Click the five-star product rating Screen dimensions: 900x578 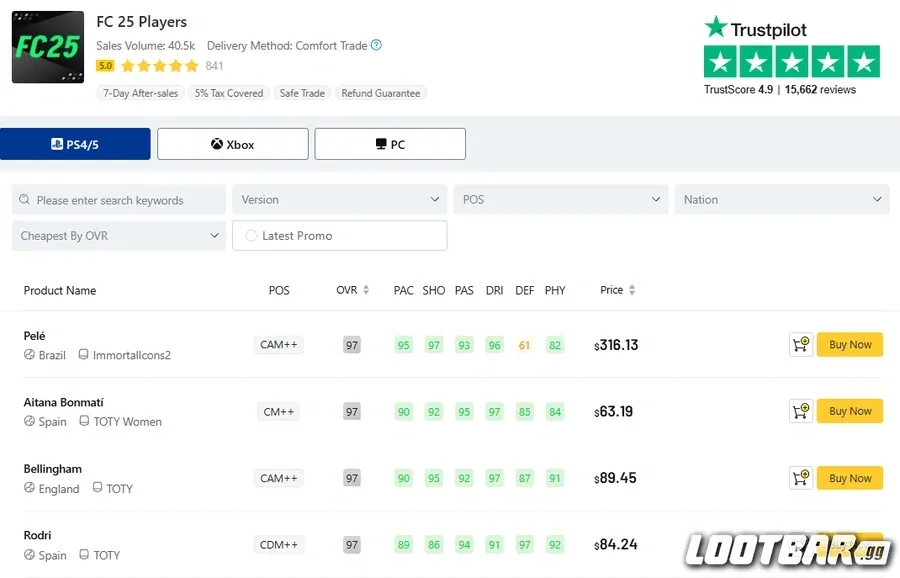point(160,65)
